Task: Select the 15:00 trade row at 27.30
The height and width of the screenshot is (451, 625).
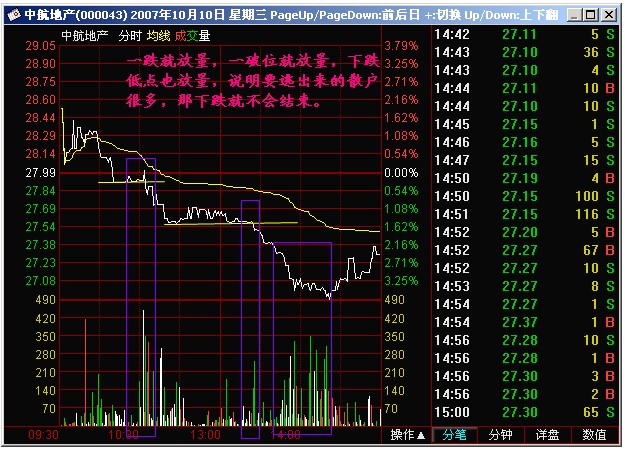Action: pyautogui.click(x=527, y=411)
